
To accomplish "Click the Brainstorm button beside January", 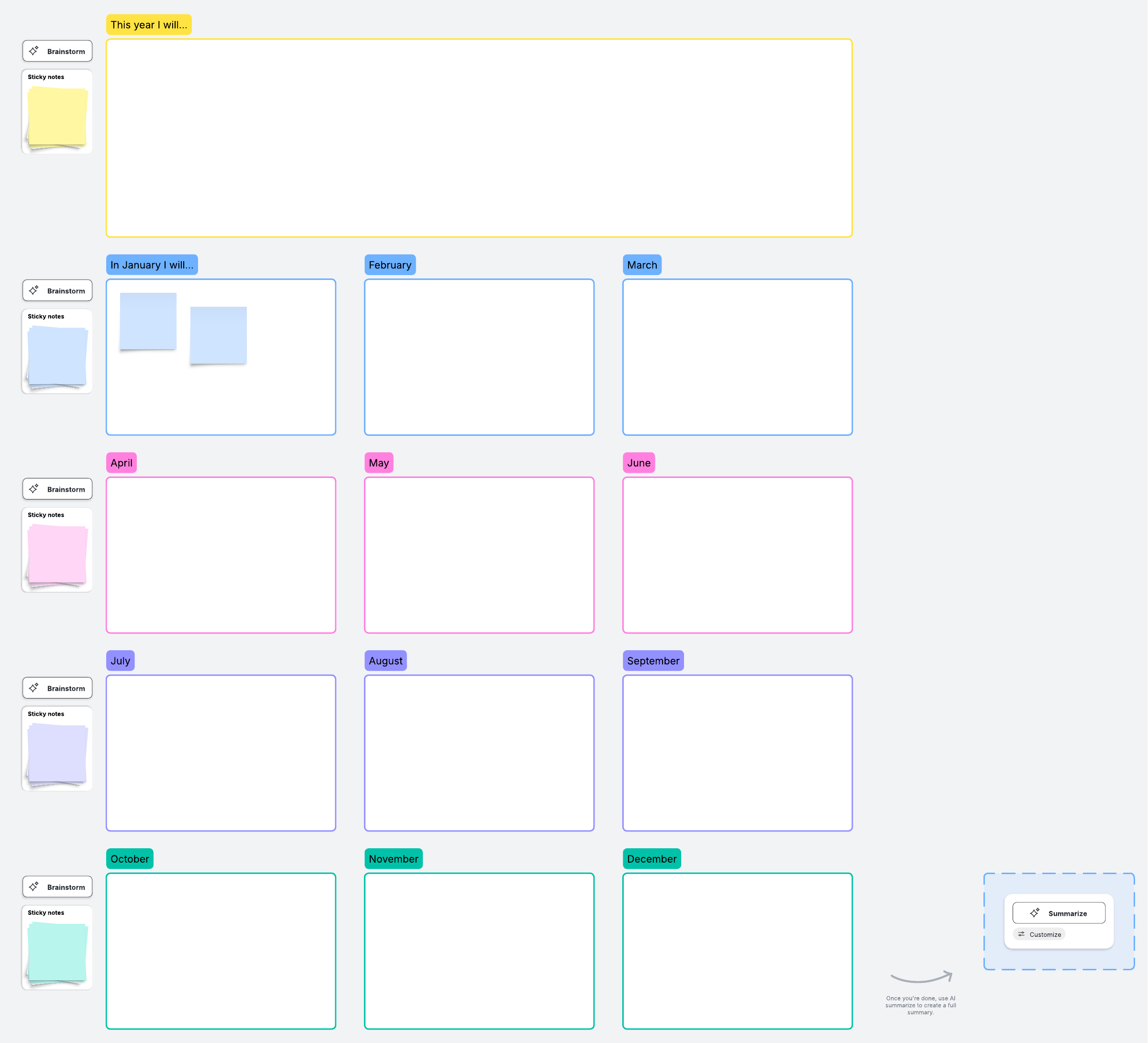I will tap(57, 290).
